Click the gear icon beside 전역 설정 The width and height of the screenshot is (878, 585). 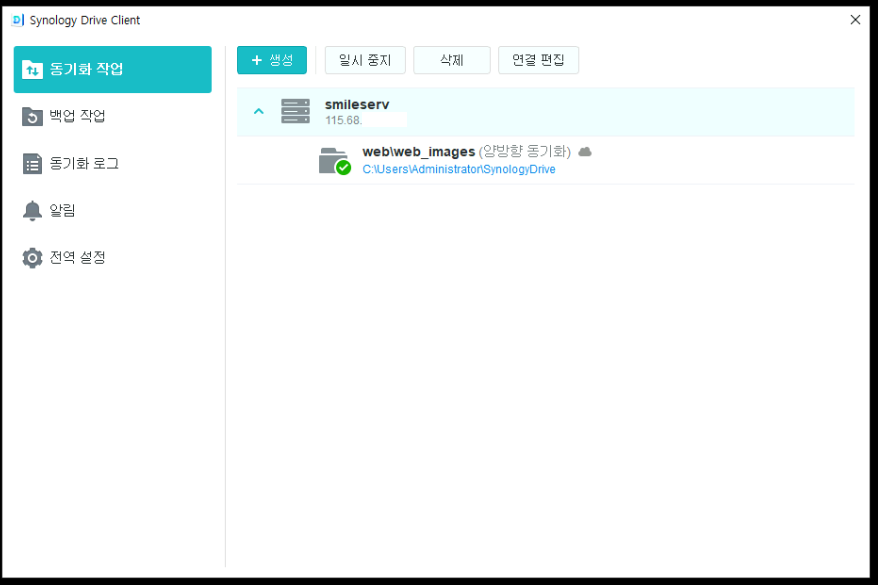(32, 258)
